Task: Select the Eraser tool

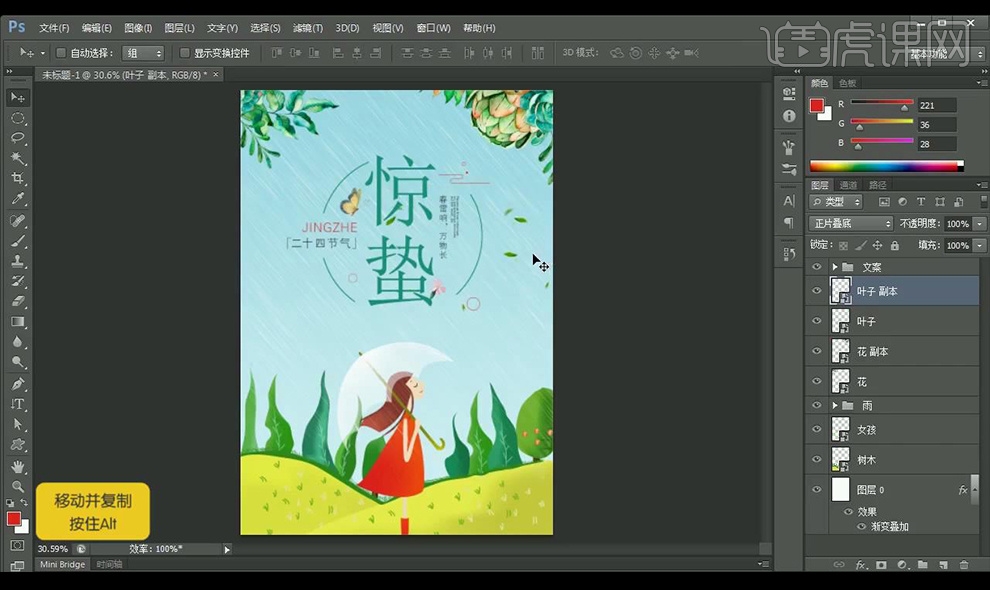Action: click(x=18, y=302)
